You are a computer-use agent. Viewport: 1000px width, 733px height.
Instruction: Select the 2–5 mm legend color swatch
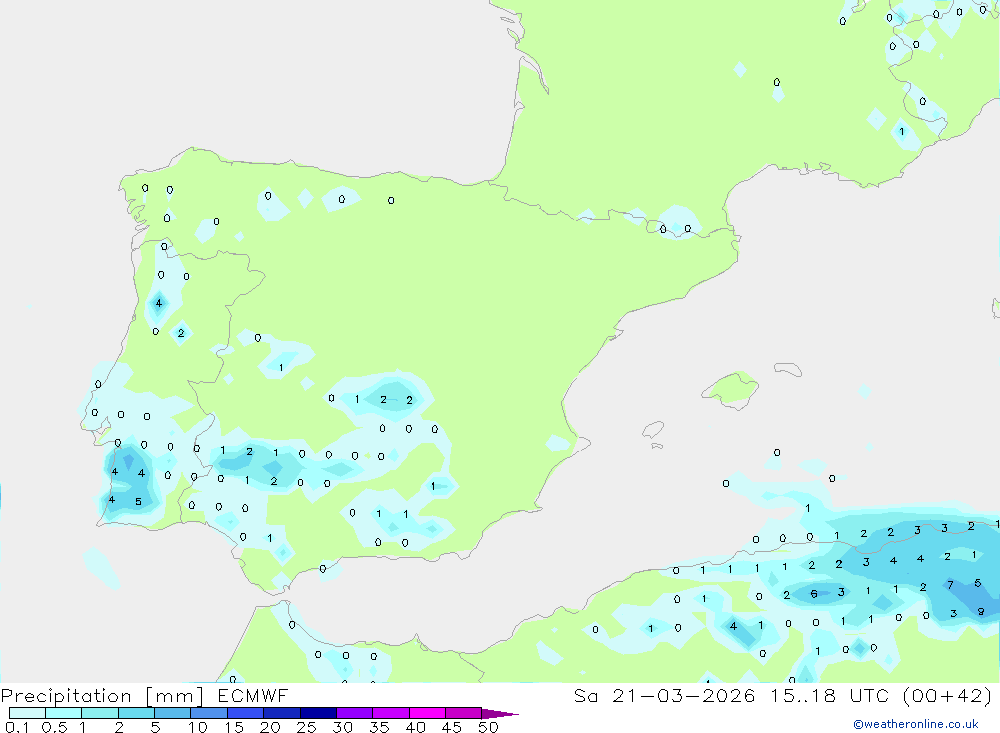coord(136,713)
